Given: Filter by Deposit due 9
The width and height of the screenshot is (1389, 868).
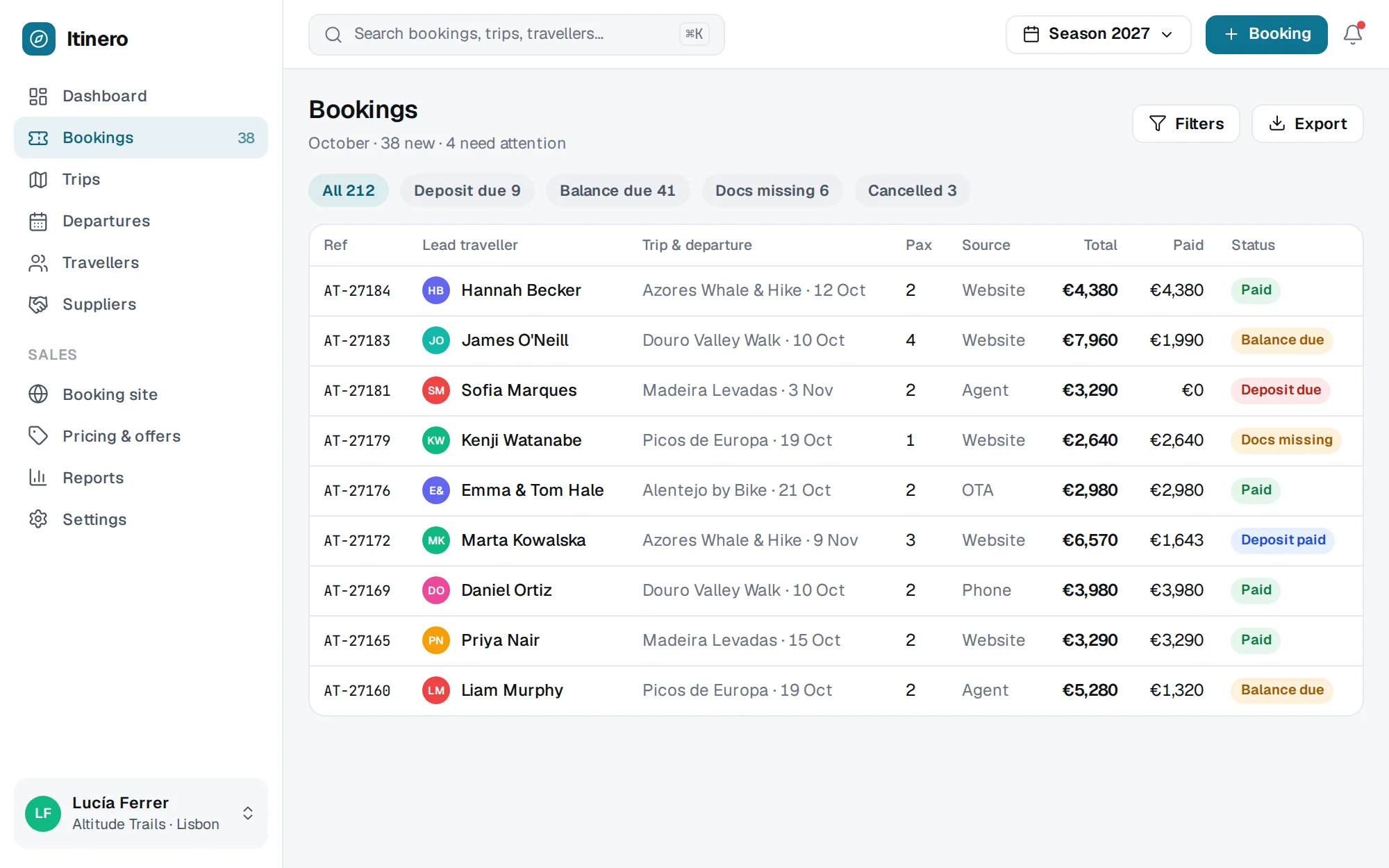Looking at the screenshot, I should pyautogui.click(x=467, y=190).
